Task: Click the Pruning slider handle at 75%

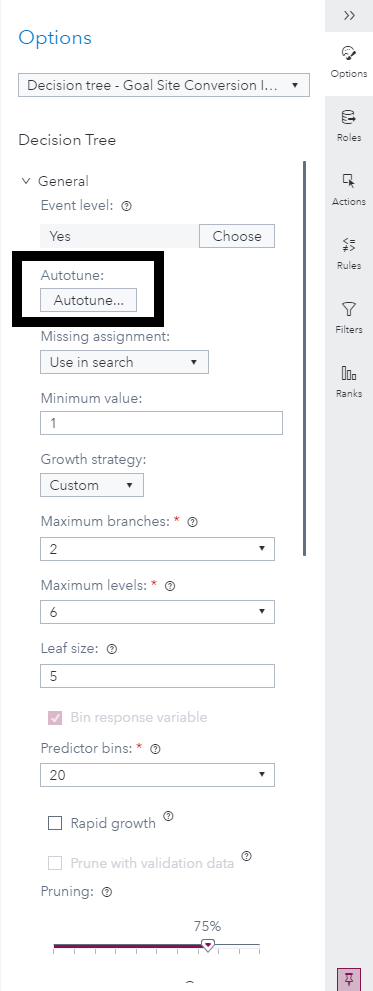Action: pyautogui.click(x=207, y=945)
